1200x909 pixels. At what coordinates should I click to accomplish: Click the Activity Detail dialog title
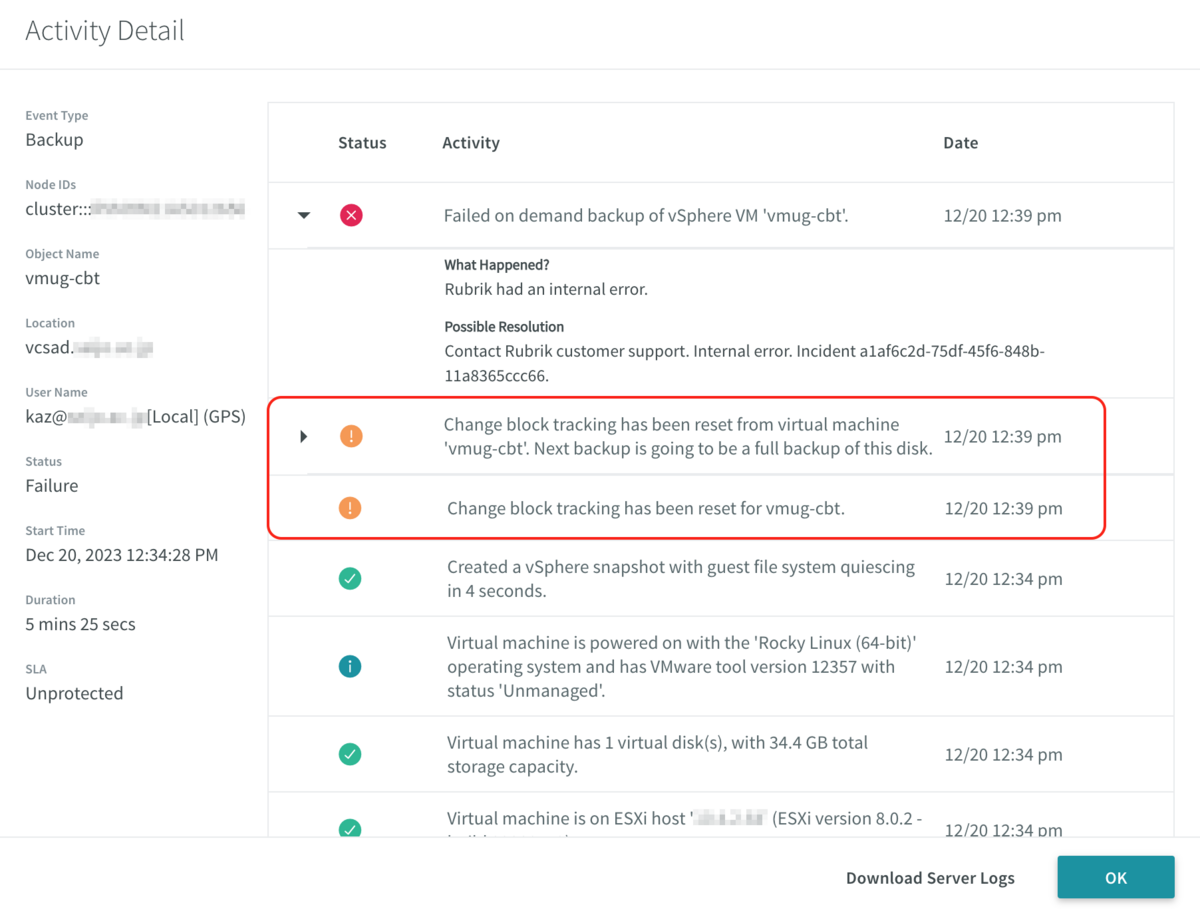105,31
